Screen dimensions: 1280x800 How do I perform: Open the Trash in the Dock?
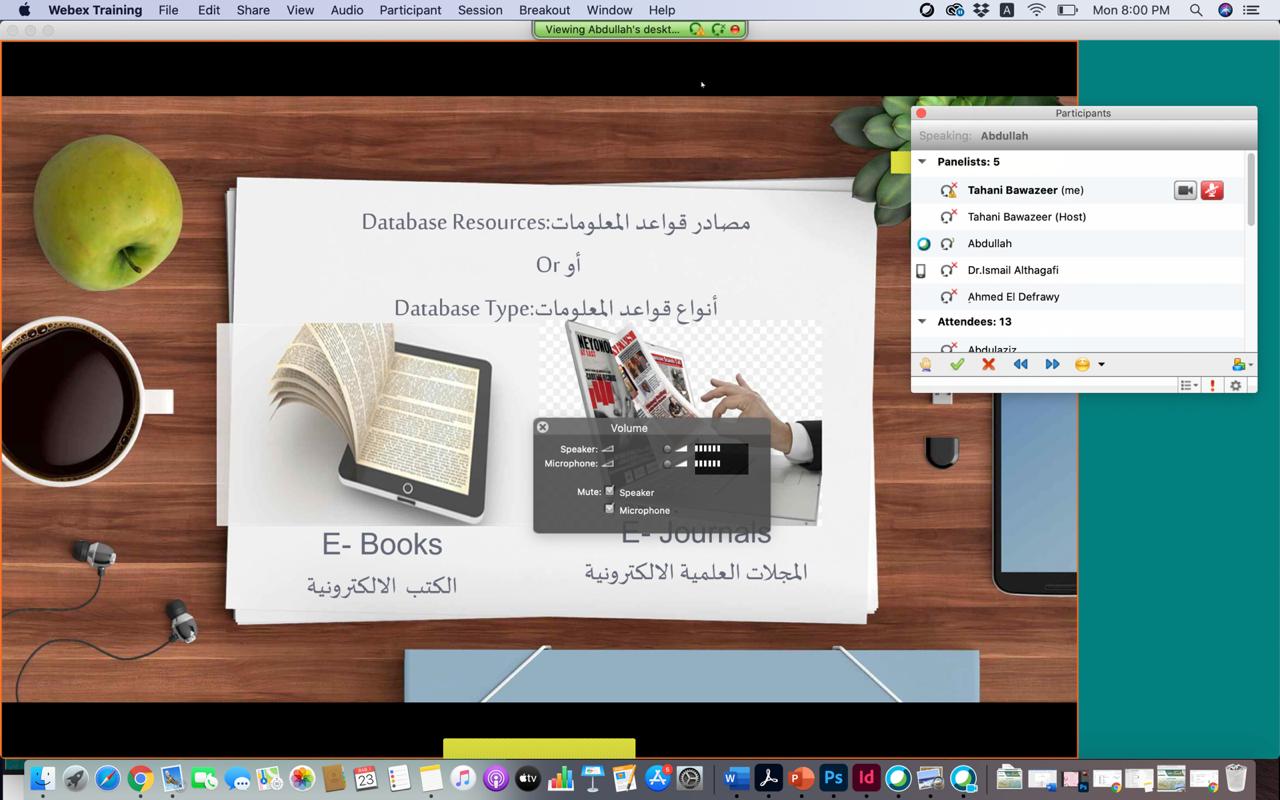coord(1236,778)
